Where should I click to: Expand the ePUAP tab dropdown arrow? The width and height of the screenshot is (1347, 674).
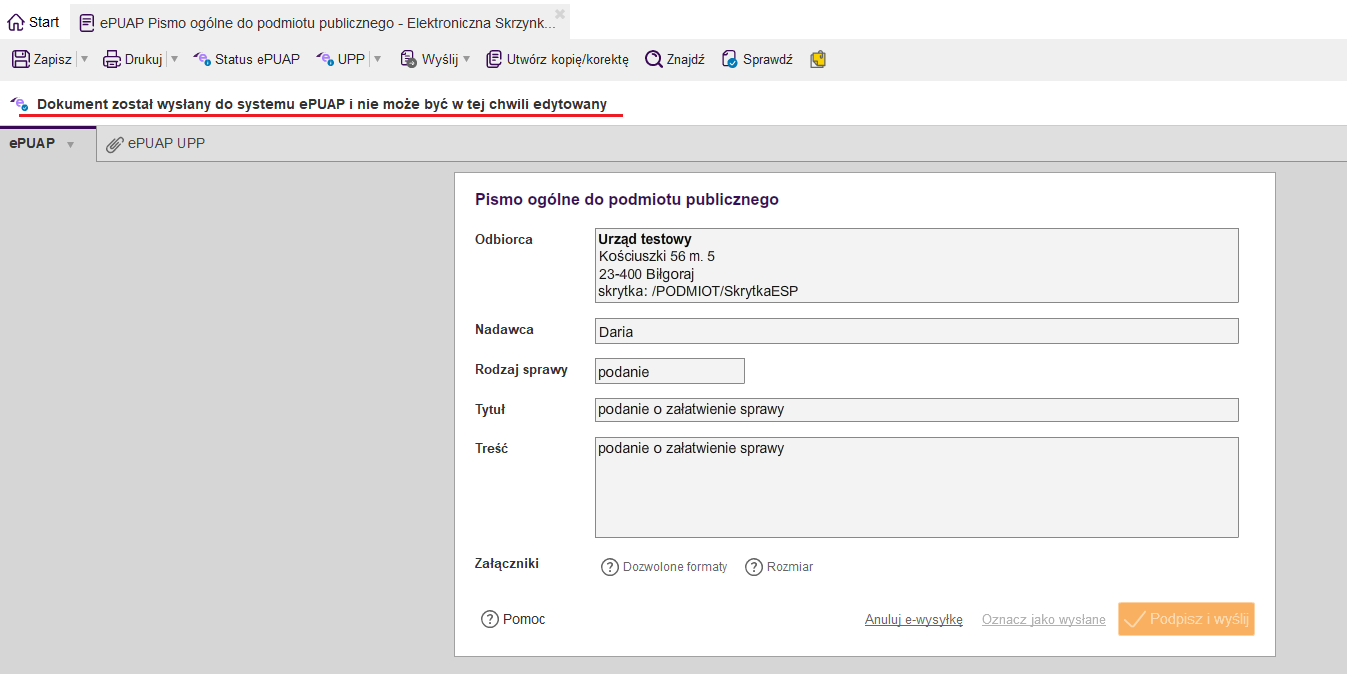point(70,145)
